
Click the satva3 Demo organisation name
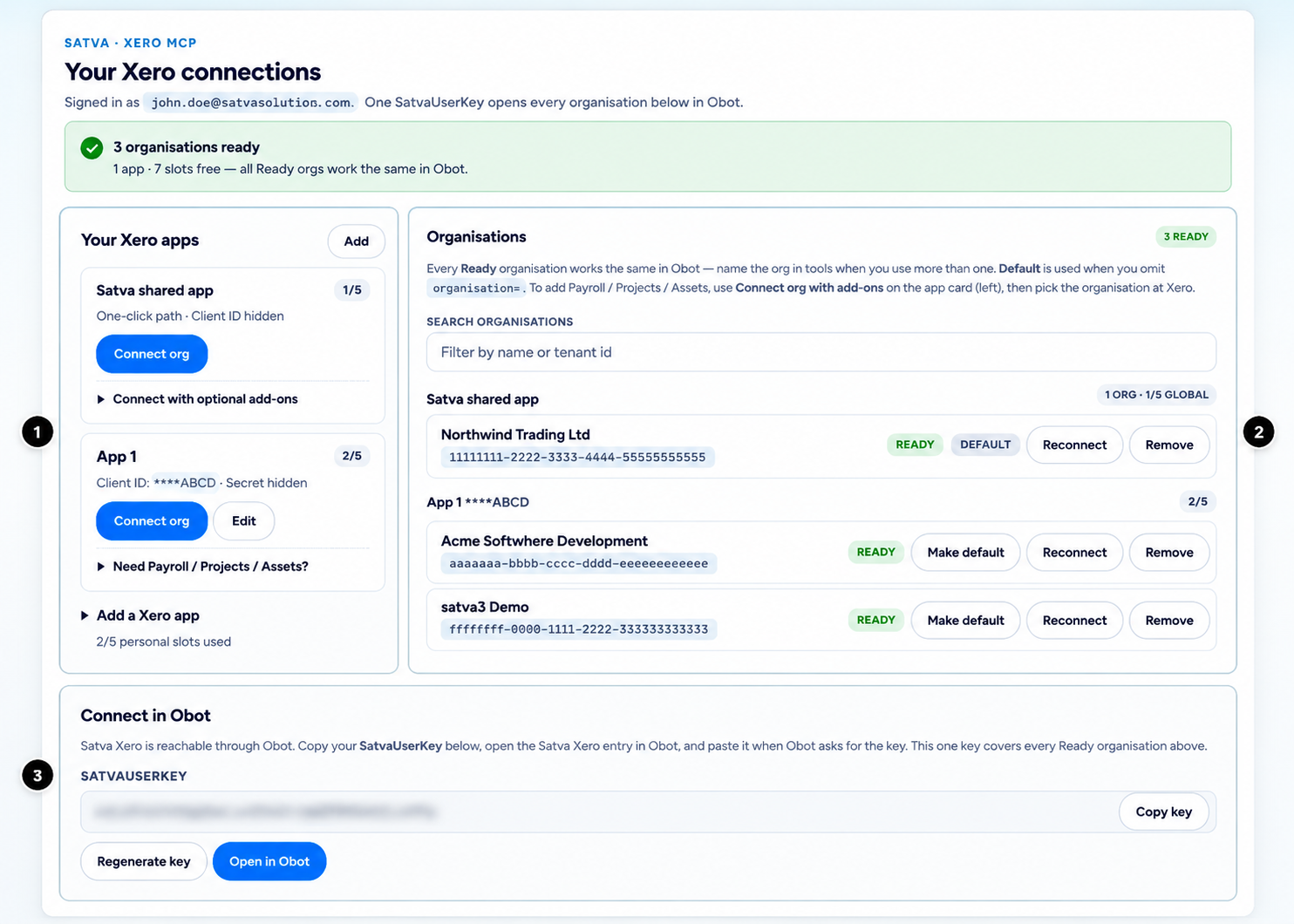pos(485,607)
